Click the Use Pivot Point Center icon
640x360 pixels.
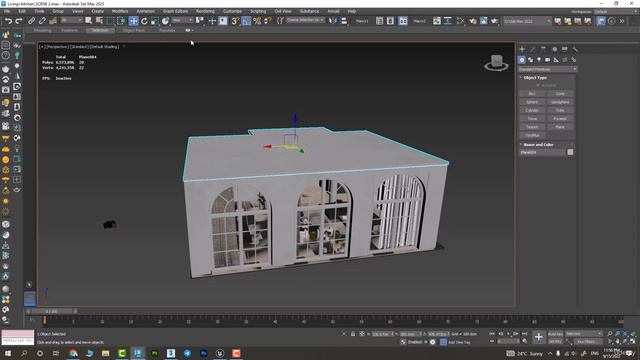pos(200,21)
